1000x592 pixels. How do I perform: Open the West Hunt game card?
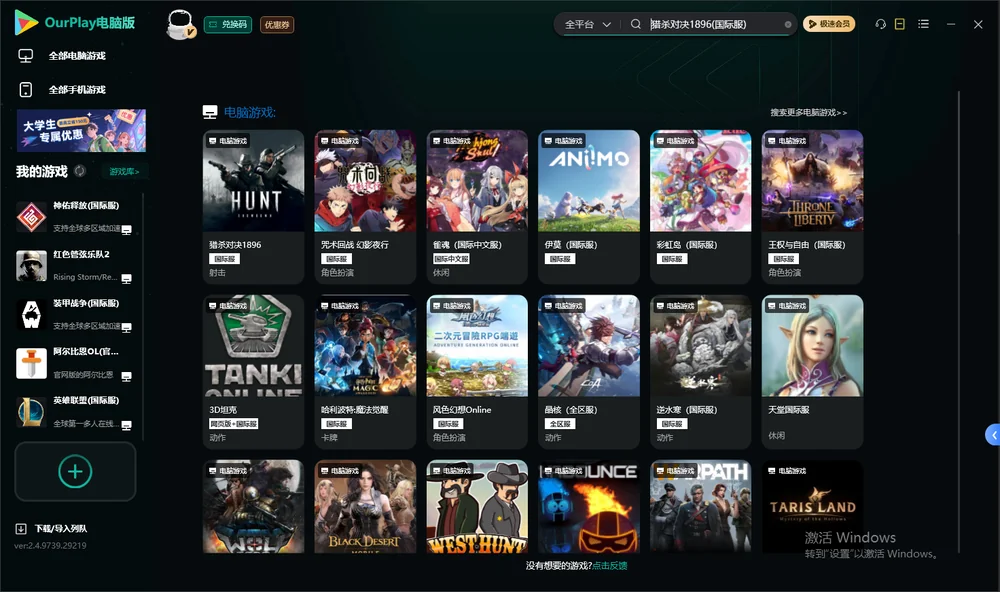[x=476, y=507]
